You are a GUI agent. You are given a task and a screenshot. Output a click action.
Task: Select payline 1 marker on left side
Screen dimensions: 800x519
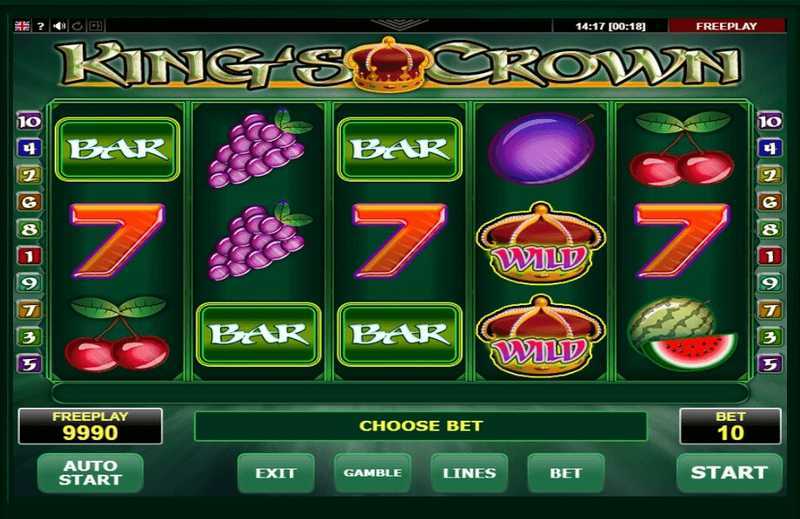[29, 256]
